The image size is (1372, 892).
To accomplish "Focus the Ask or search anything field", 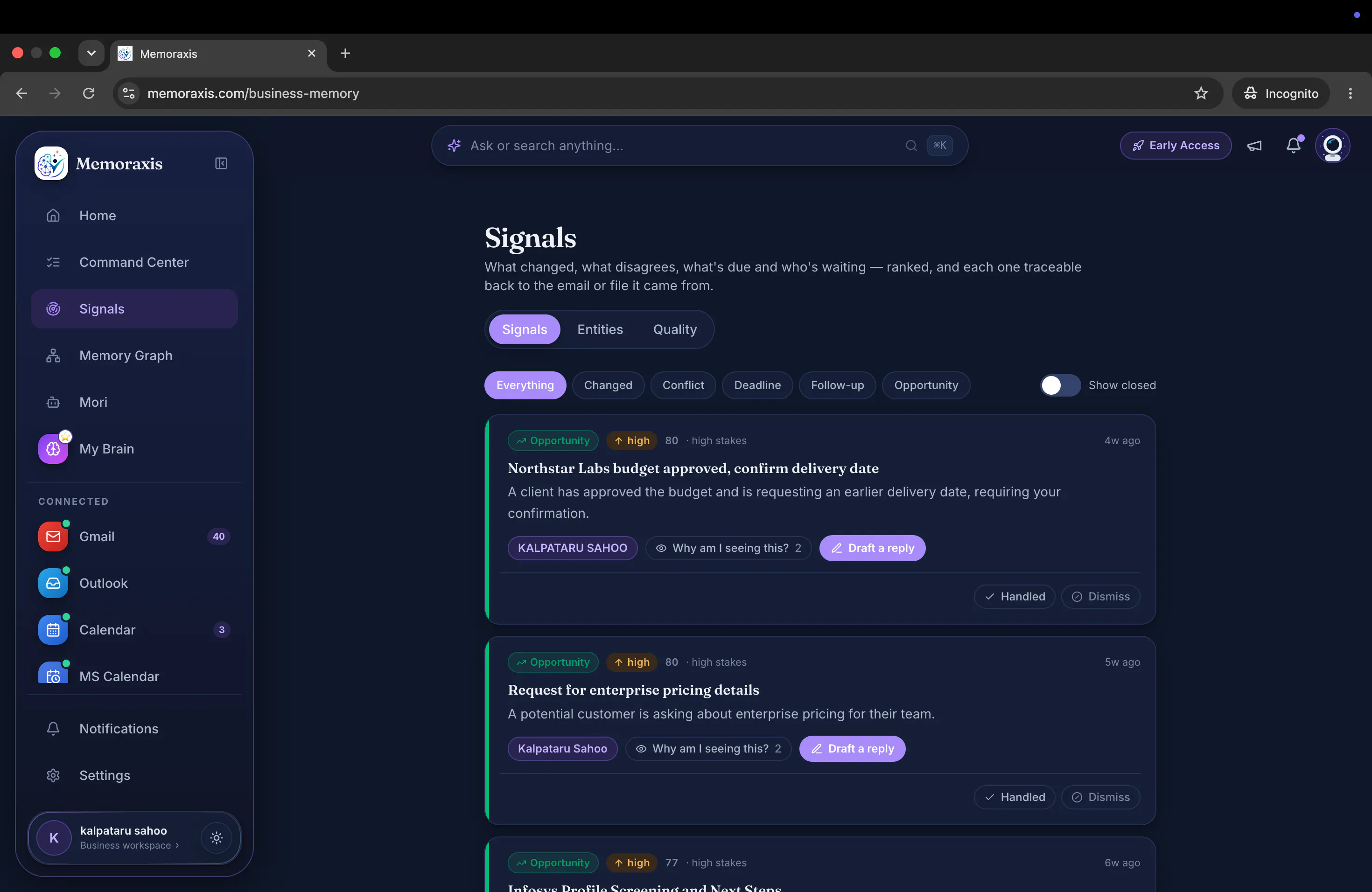I will [699, 146].
